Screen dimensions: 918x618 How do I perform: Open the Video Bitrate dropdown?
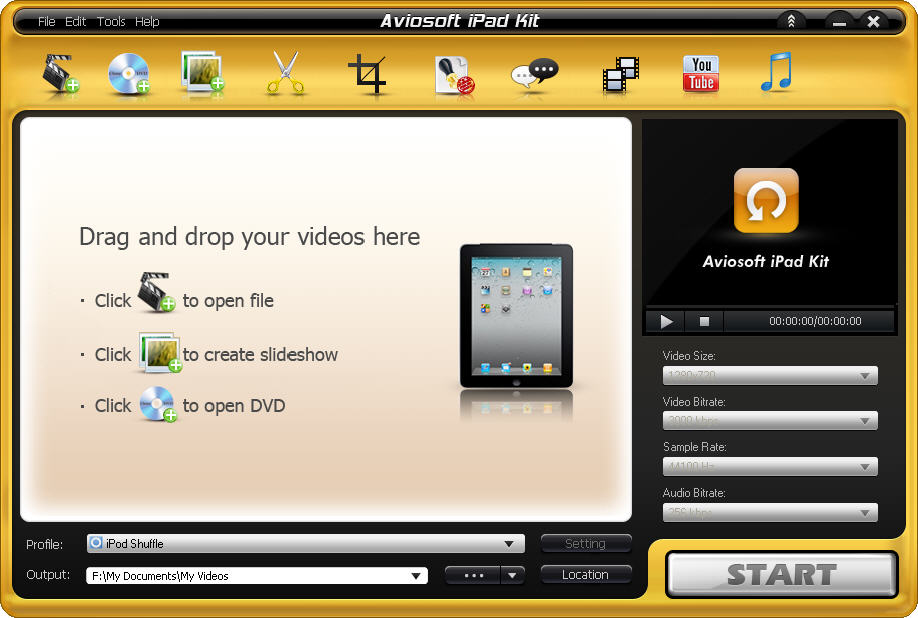click(770, 420)
